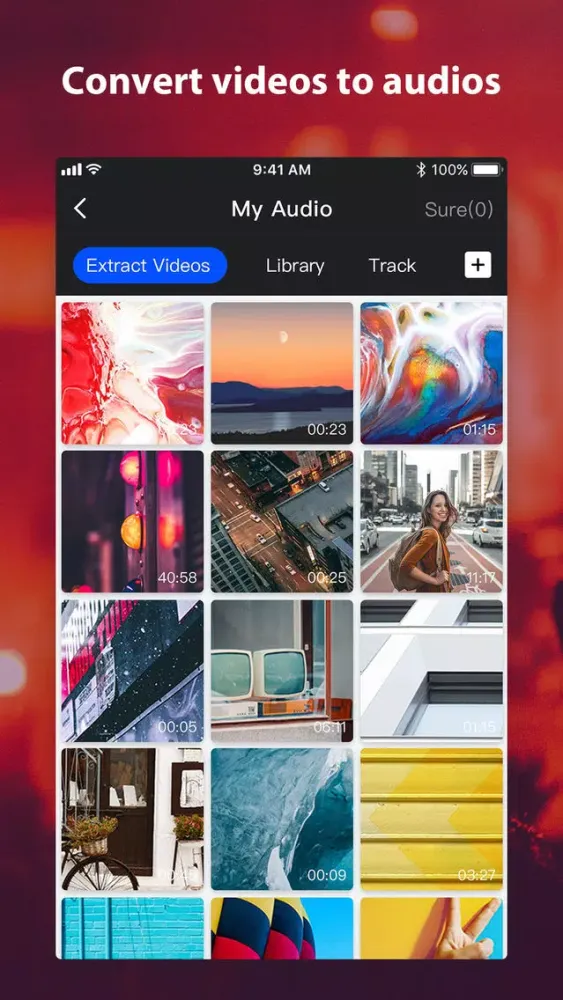Tap the back arrow icon
Screen dimensions: 563x1000
click(x=80, y=209)
